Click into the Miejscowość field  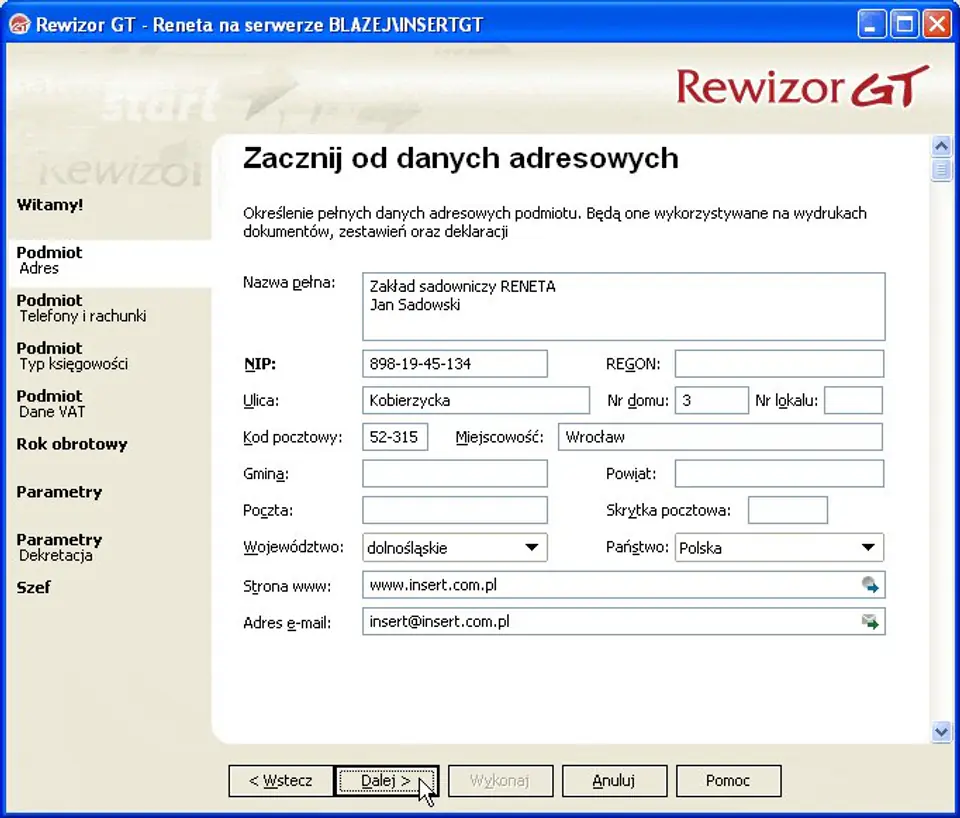[x=721, y=437]
